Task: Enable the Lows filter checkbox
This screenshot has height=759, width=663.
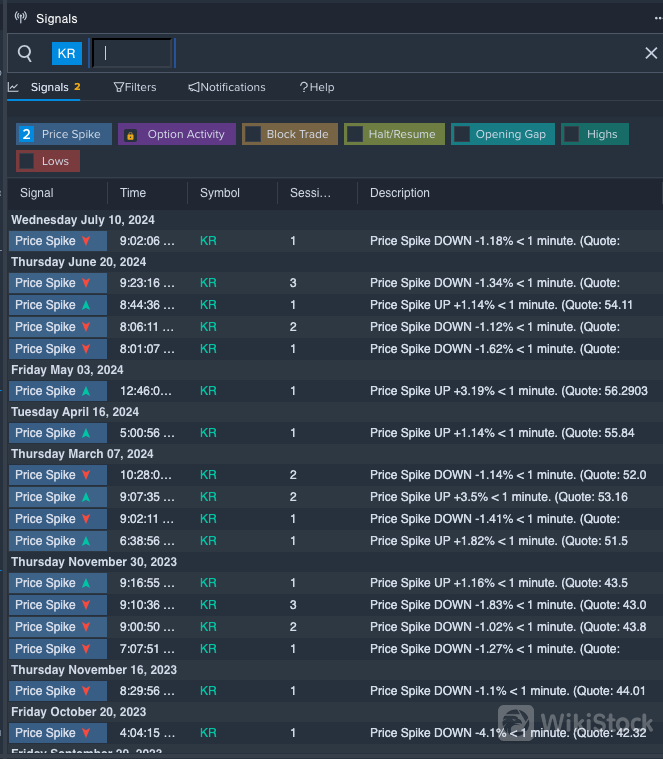Action: (27, 161)
